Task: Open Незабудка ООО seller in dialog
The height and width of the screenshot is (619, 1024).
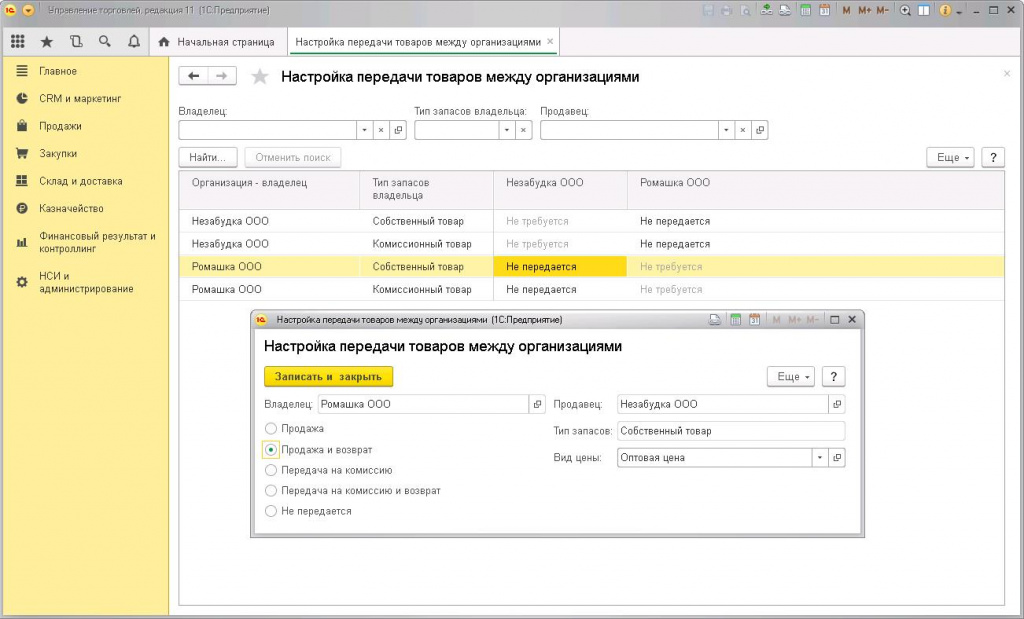Action: (837, 404)
